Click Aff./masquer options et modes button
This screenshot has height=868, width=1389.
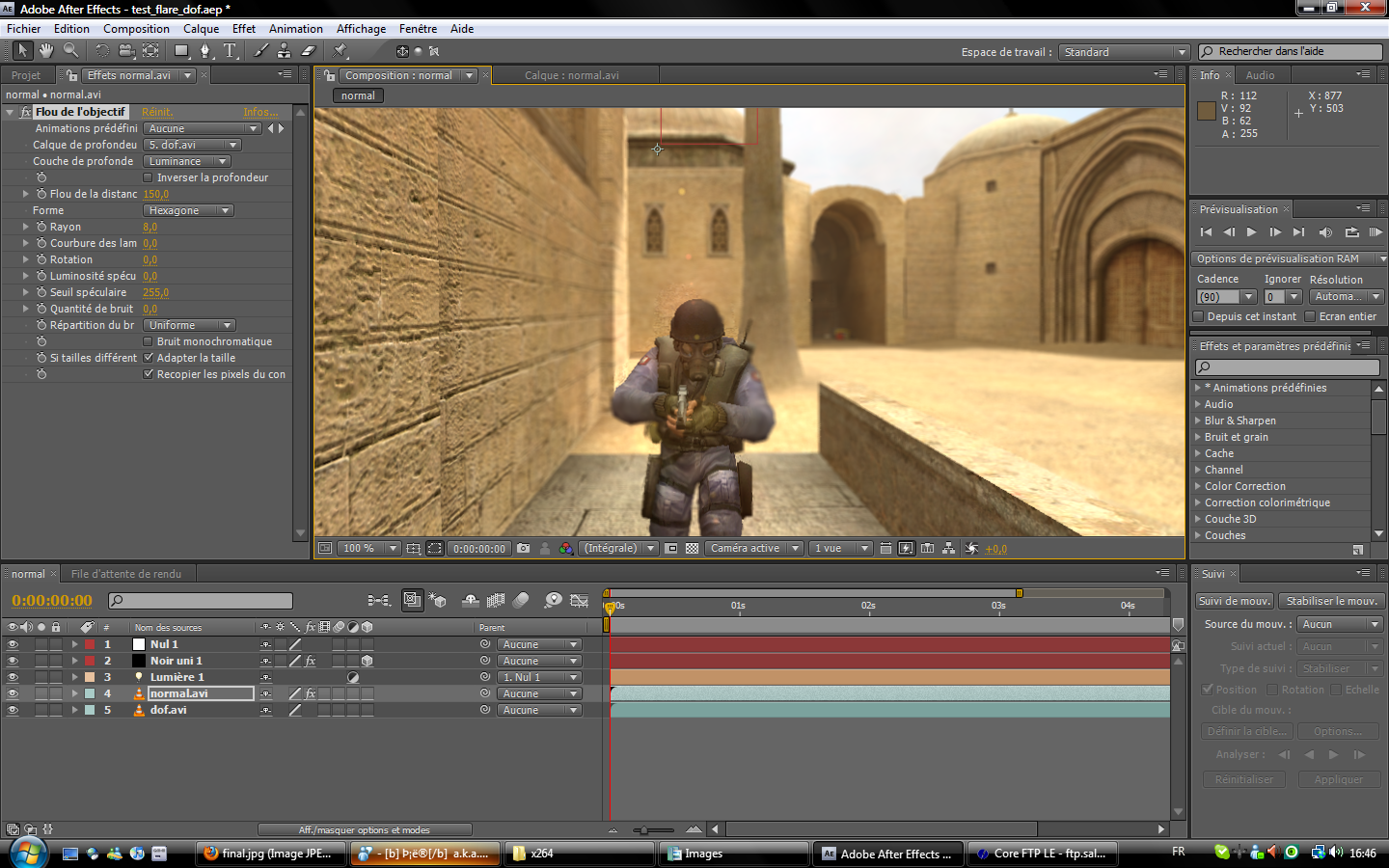tap(365, 829)
